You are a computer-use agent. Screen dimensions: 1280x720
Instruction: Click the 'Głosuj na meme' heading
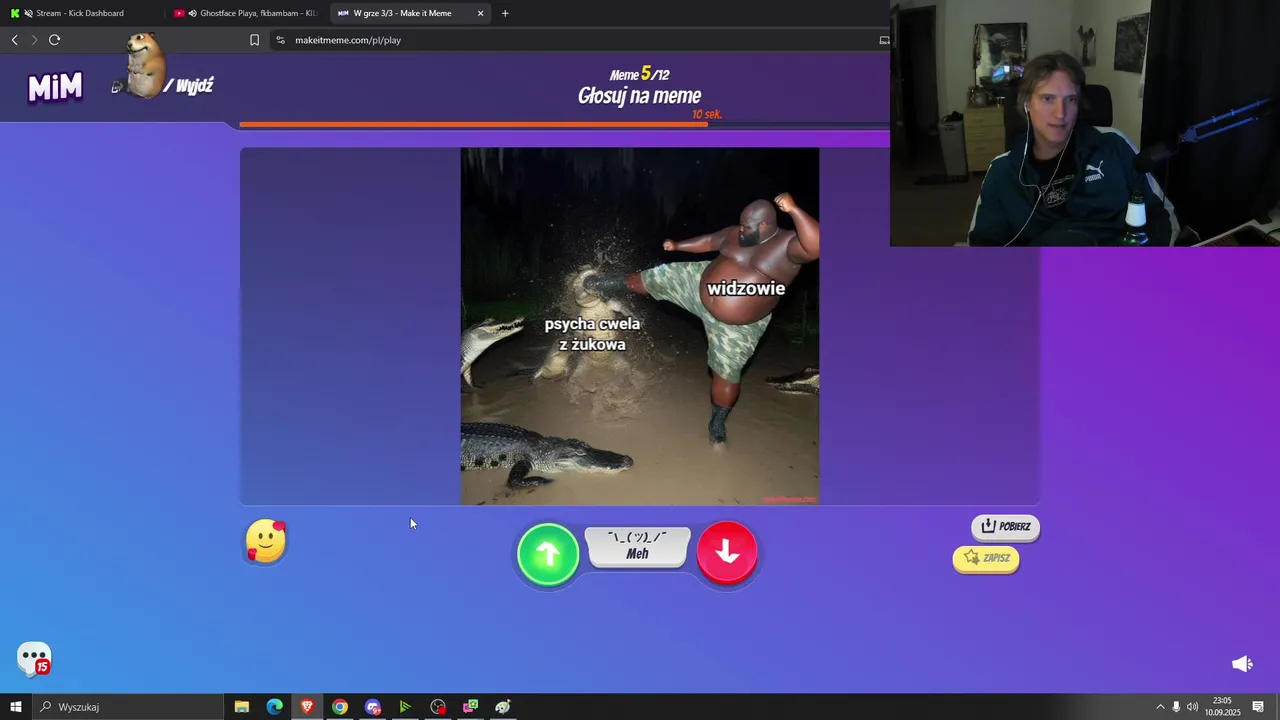(x=639, y=96)
